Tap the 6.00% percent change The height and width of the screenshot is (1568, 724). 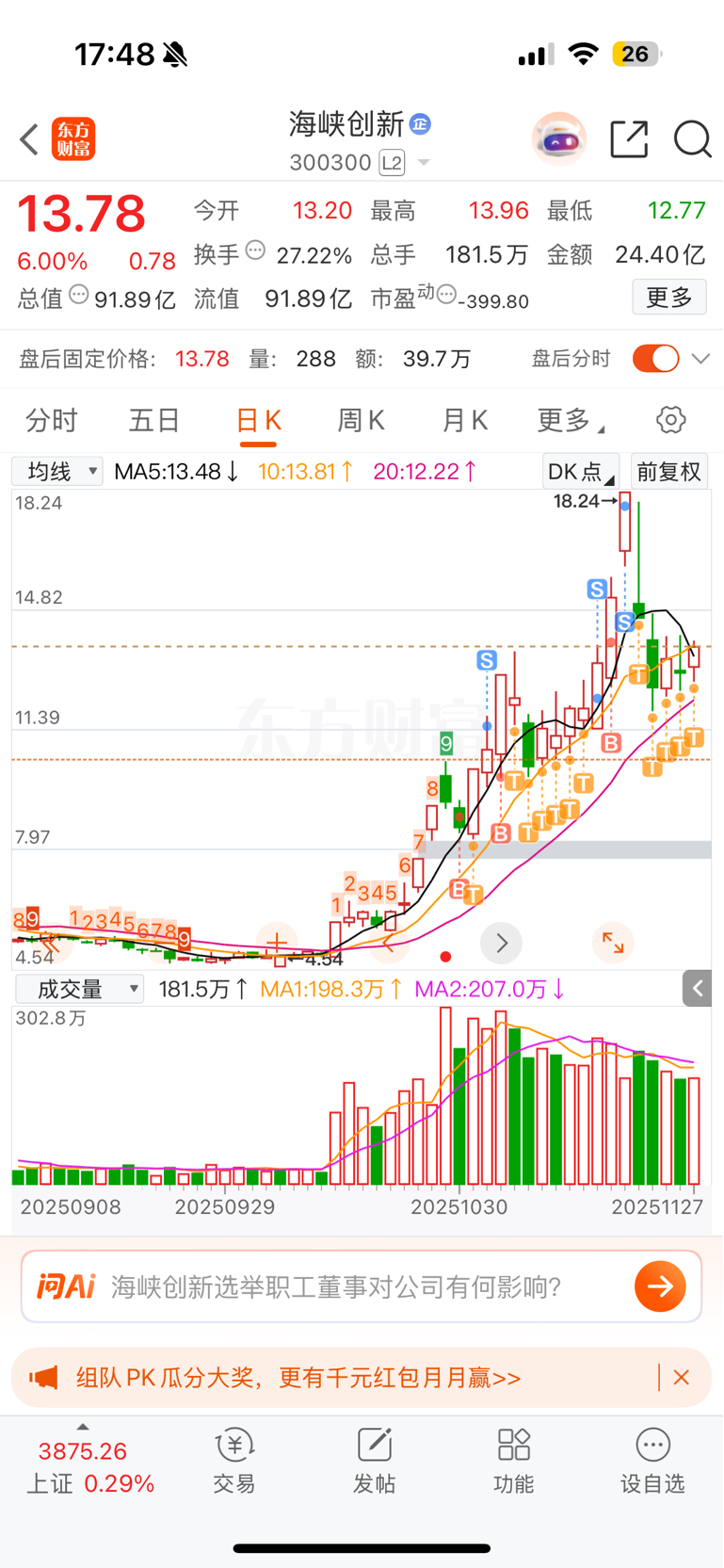point(53,261)
